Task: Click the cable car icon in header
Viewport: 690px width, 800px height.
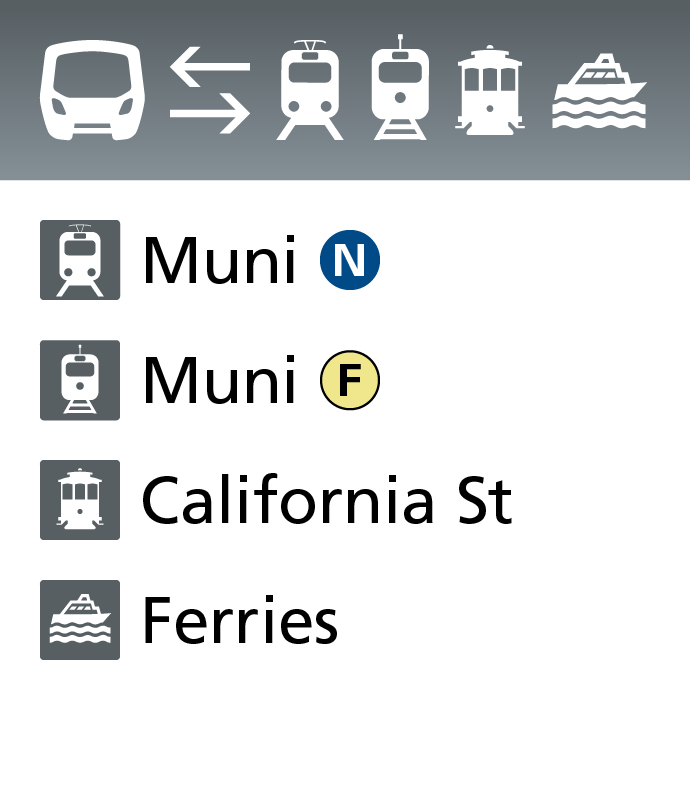Action: click(489, 89)
